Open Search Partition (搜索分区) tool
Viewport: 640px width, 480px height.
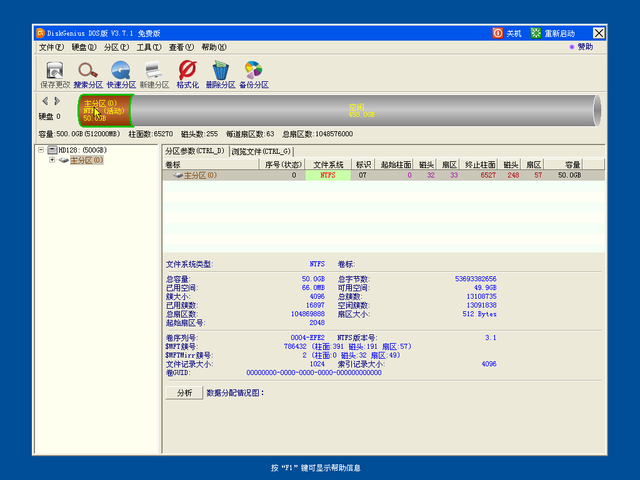click(x=88, y=75)
